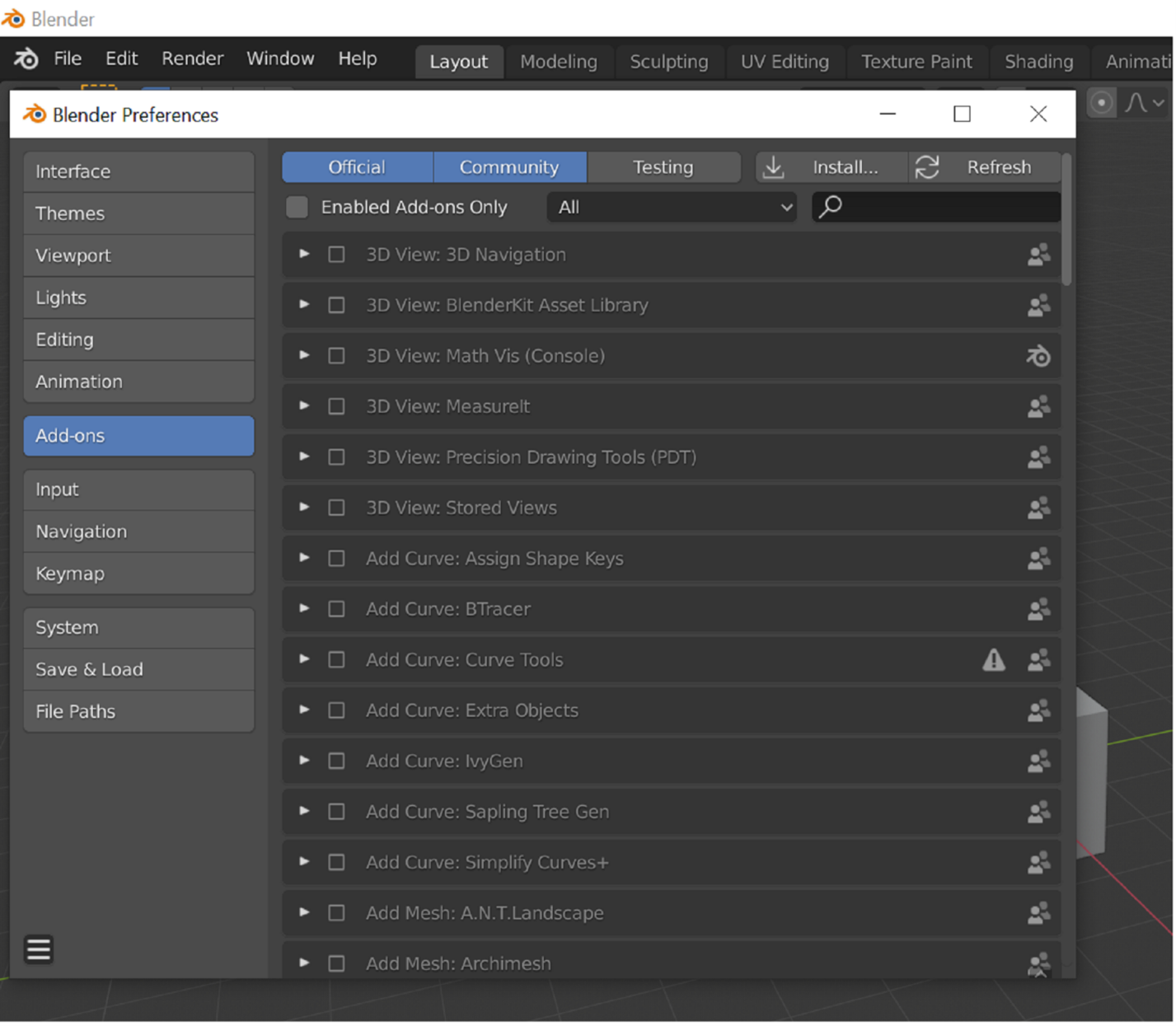Click the official Blender icon on Math Vis row

tap(1038, 356)
